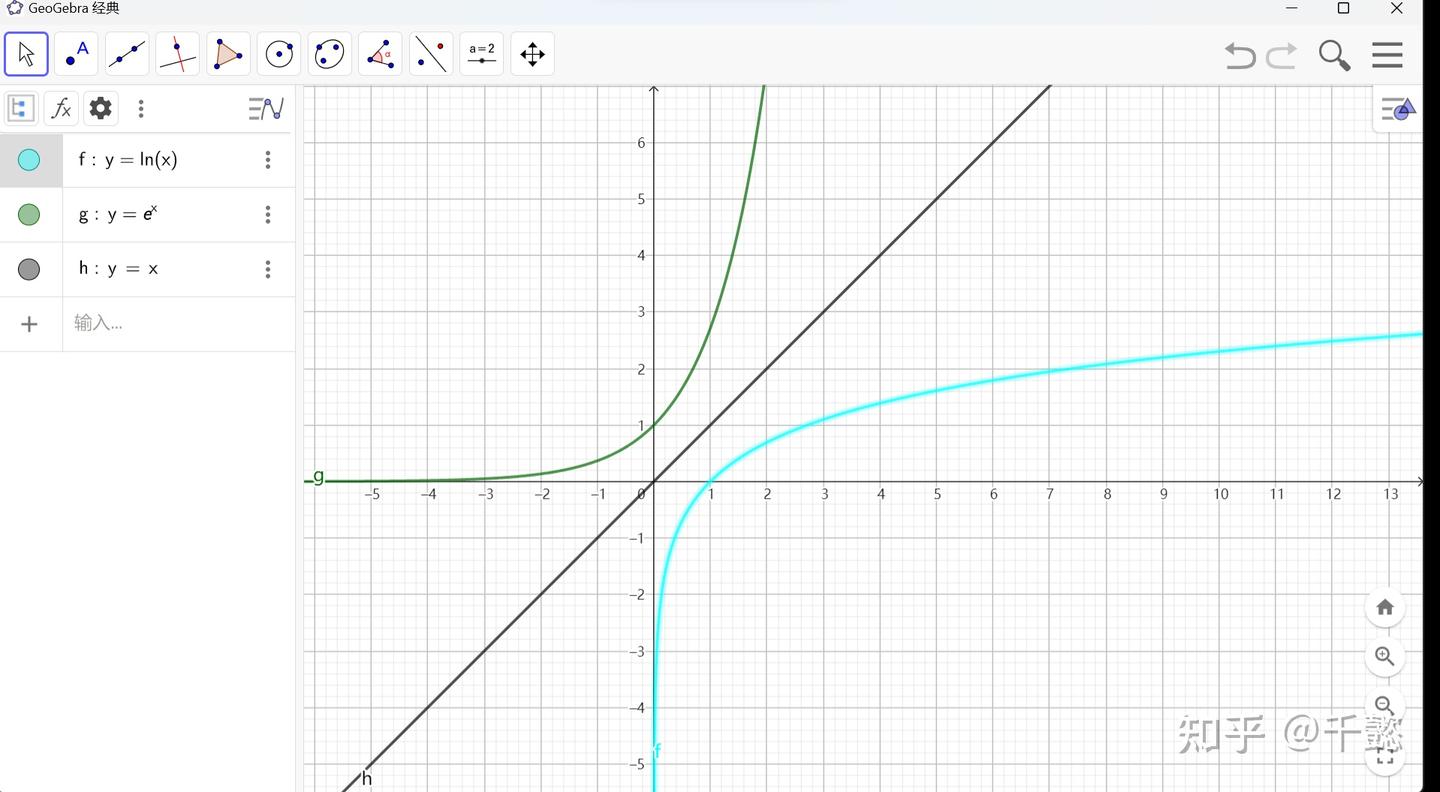
Task: Reset graph to home standard view
Action: point(1385,607)
